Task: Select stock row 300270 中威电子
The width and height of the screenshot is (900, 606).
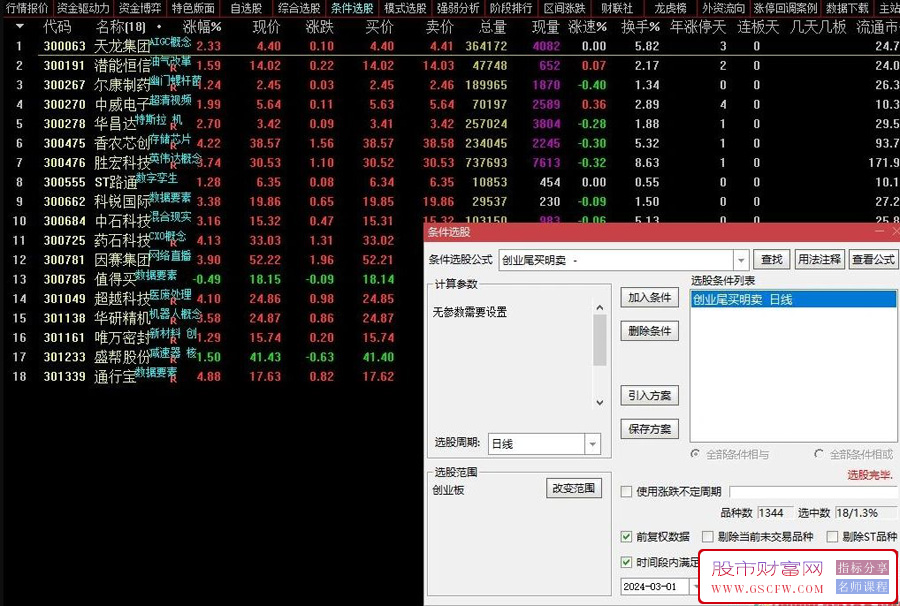Action: pos(450,104)
